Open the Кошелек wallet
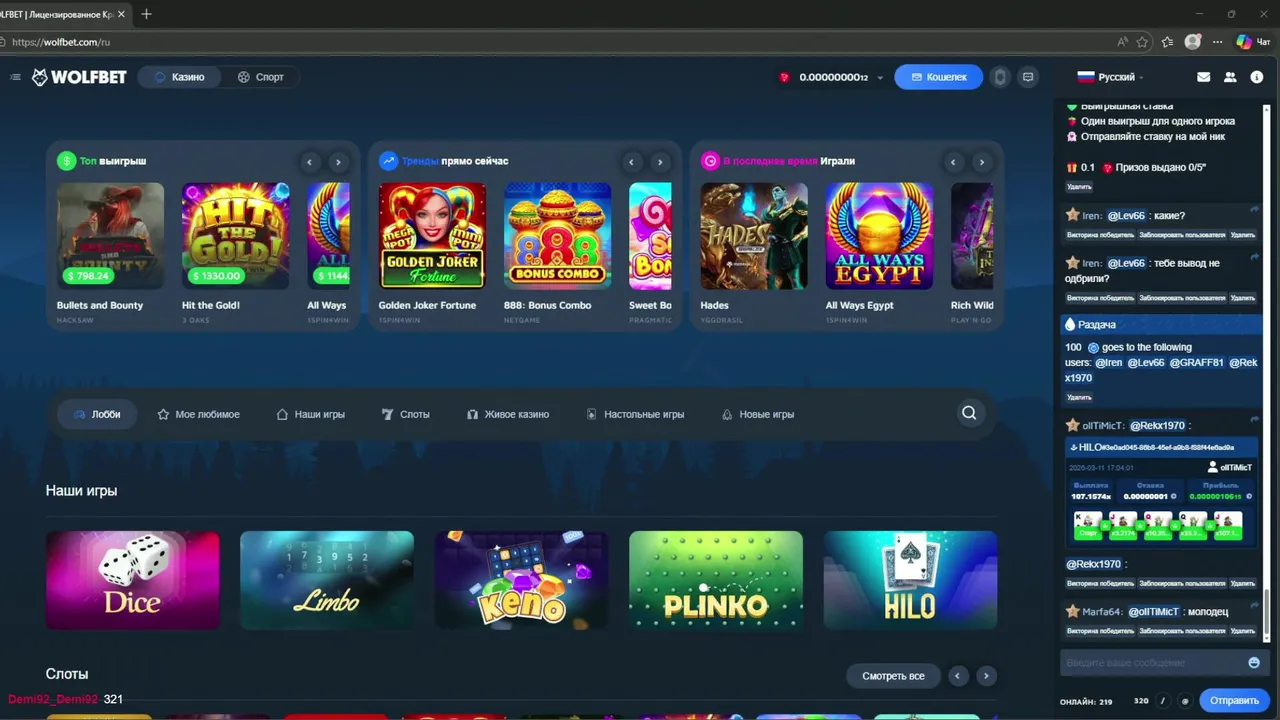The image size is (1280, 720). pyautogui.click(x=938, y=77)
